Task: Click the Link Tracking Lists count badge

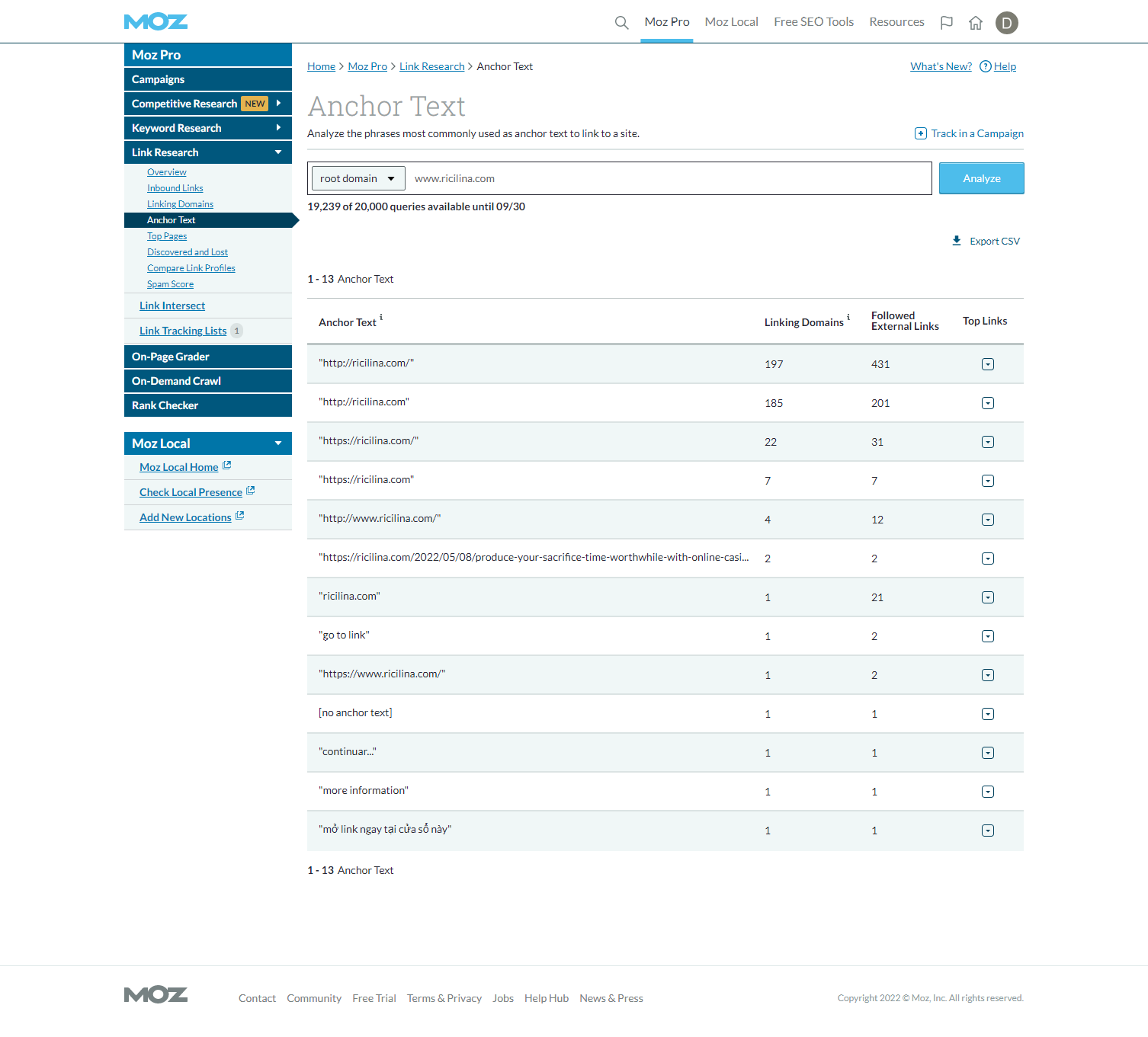Action: [236, 331]
